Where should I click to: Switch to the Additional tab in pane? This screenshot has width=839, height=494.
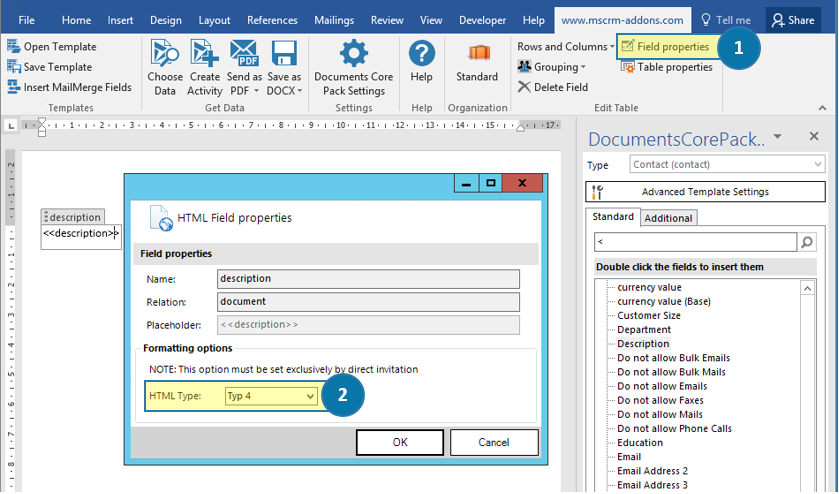tap(668, 218)
